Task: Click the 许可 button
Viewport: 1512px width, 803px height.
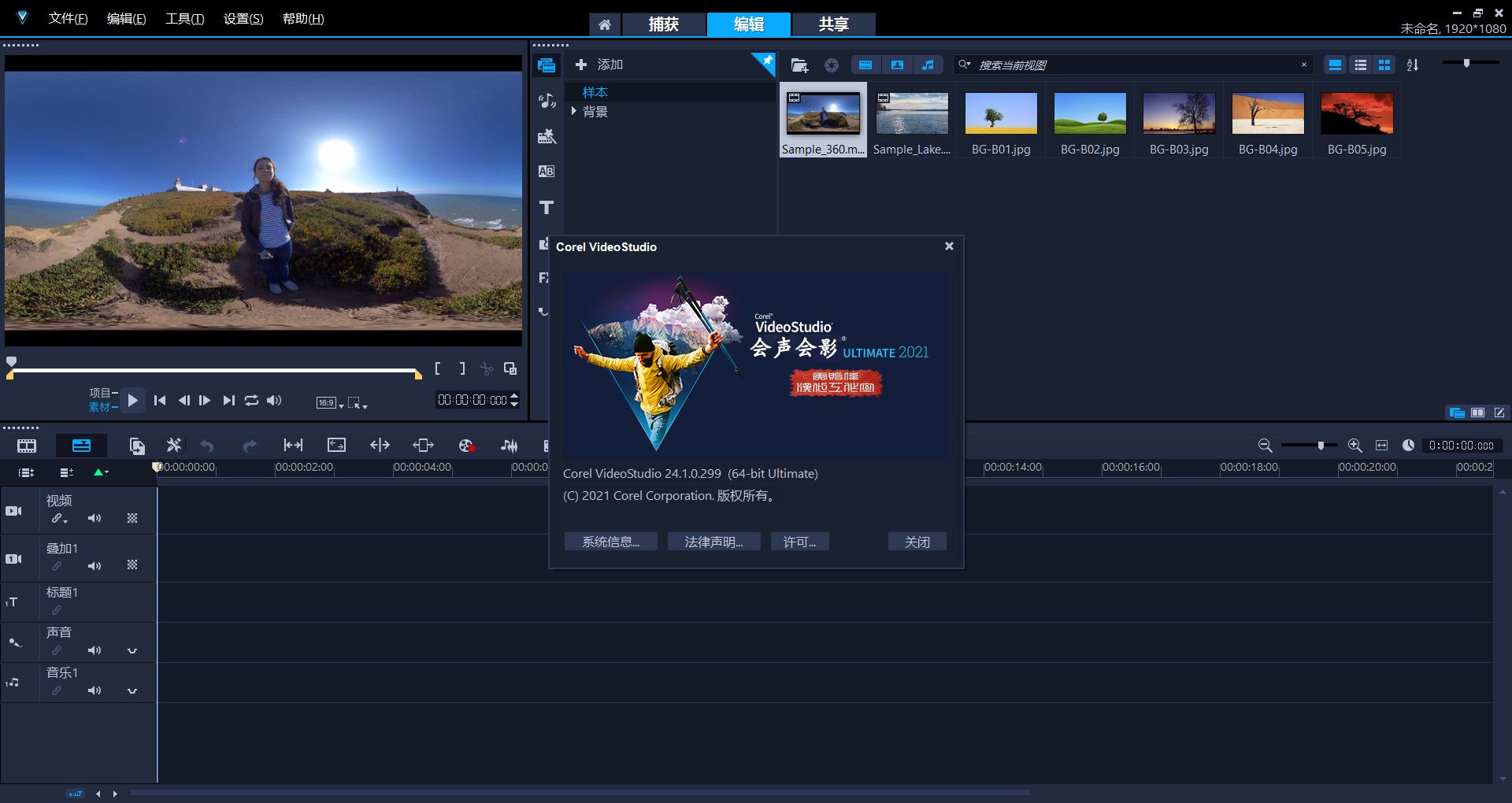Action: [x=799, y=542]
